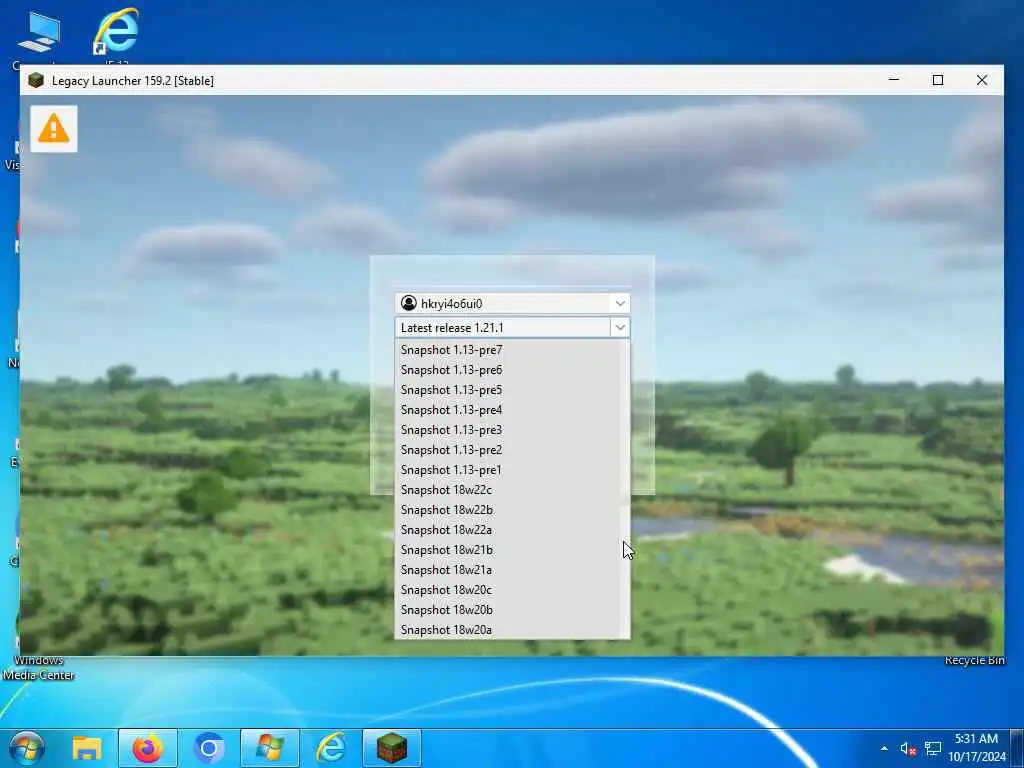Click the account avatar icon
This screenshot has width=1024, height=768.
(x=409, y=303)
